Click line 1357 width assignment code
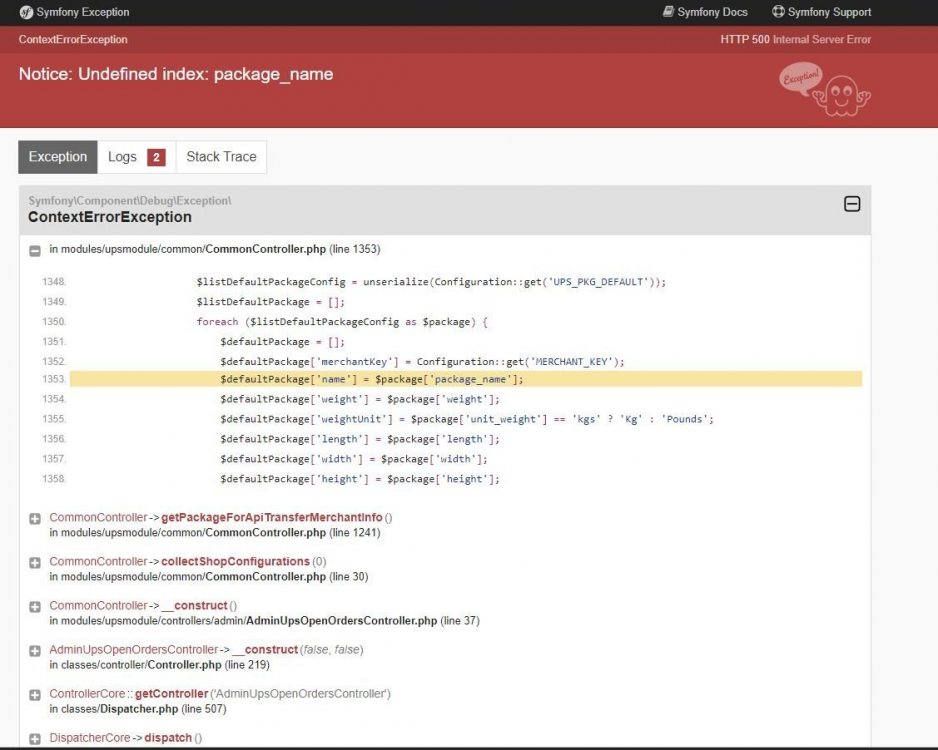Viewport: 938px width, 750px height. coord(354,459)
